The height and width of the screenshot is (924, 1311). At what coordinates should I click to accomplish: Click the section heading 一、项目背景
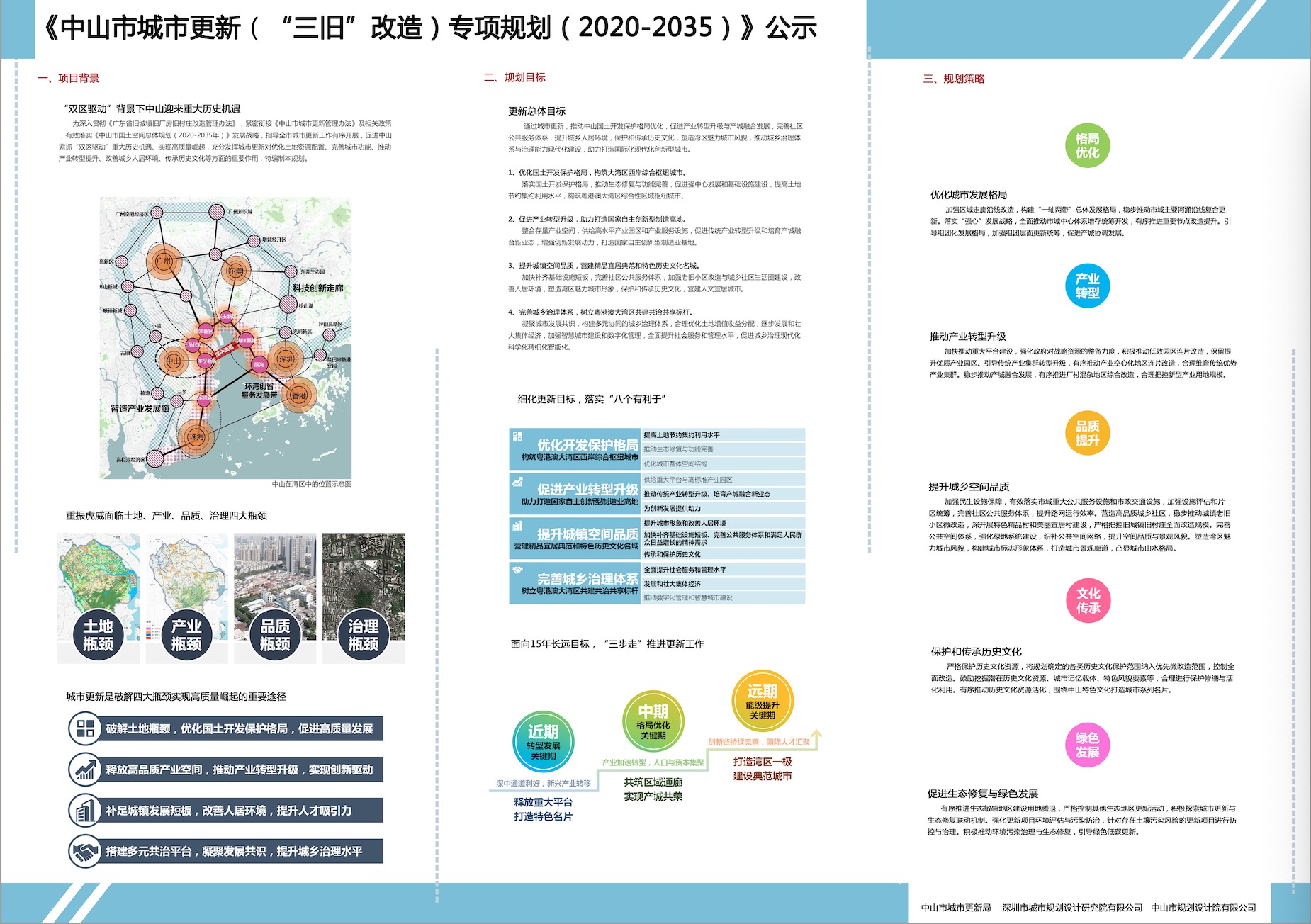[x=68, y=79]
